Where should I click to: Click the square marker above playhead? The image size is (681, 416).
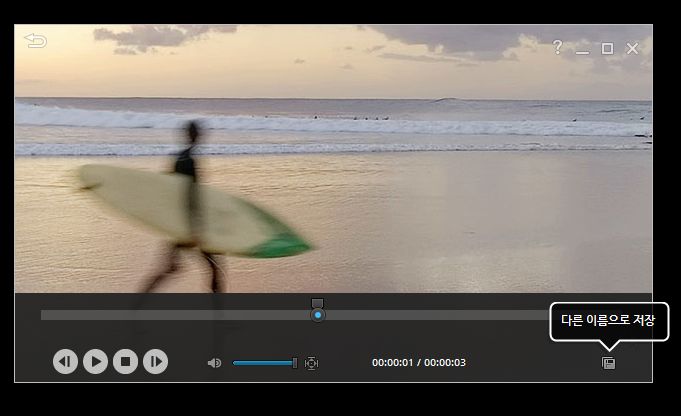[x=317, y=303]
